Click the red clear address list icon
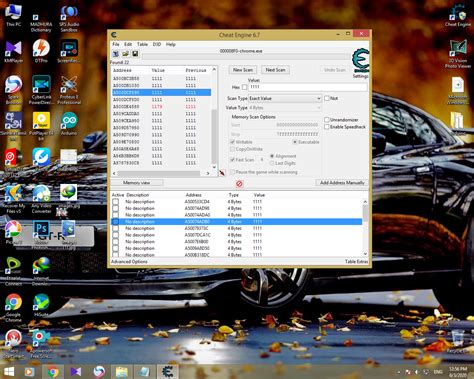The width and height of the screenshot is (474, 379). [x=239, y=184]
